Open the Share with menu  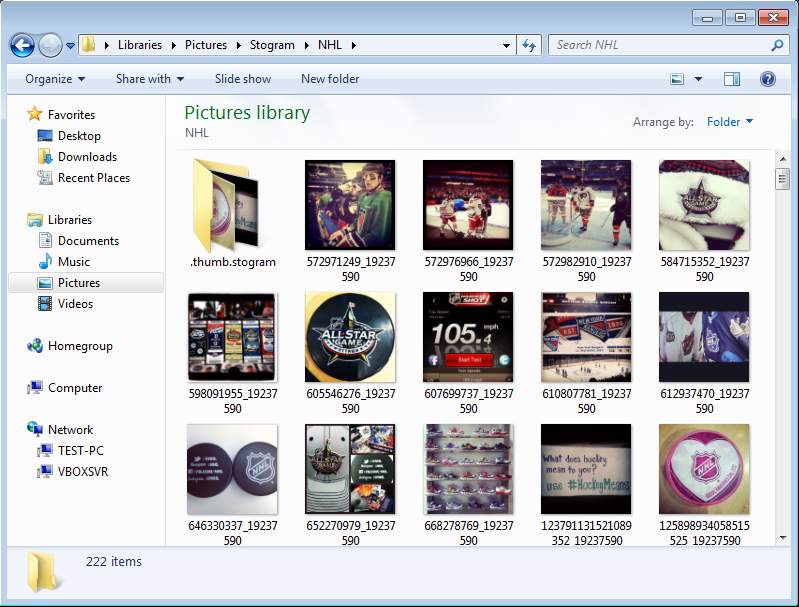coord(149,79)
